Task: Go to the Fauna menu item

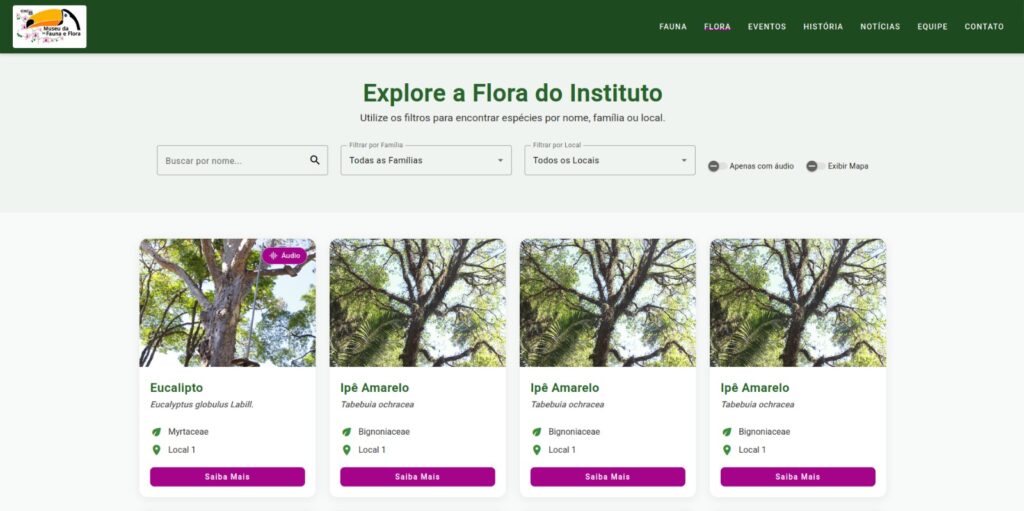Action: tap(673, 27)
